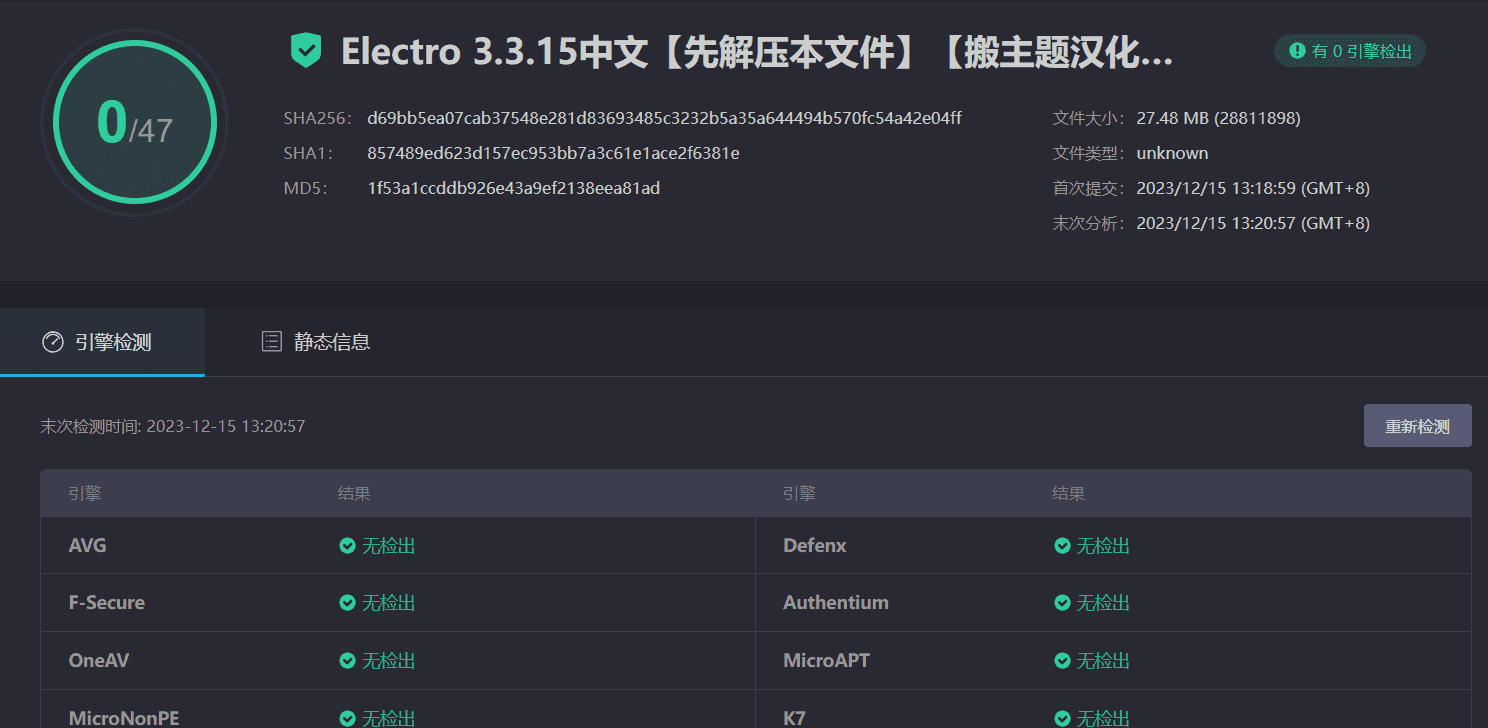The height and width of the screenshot is (728, 1488).
Task: Click 无检出 result for Defenx
Action: tap(1103, 546)
